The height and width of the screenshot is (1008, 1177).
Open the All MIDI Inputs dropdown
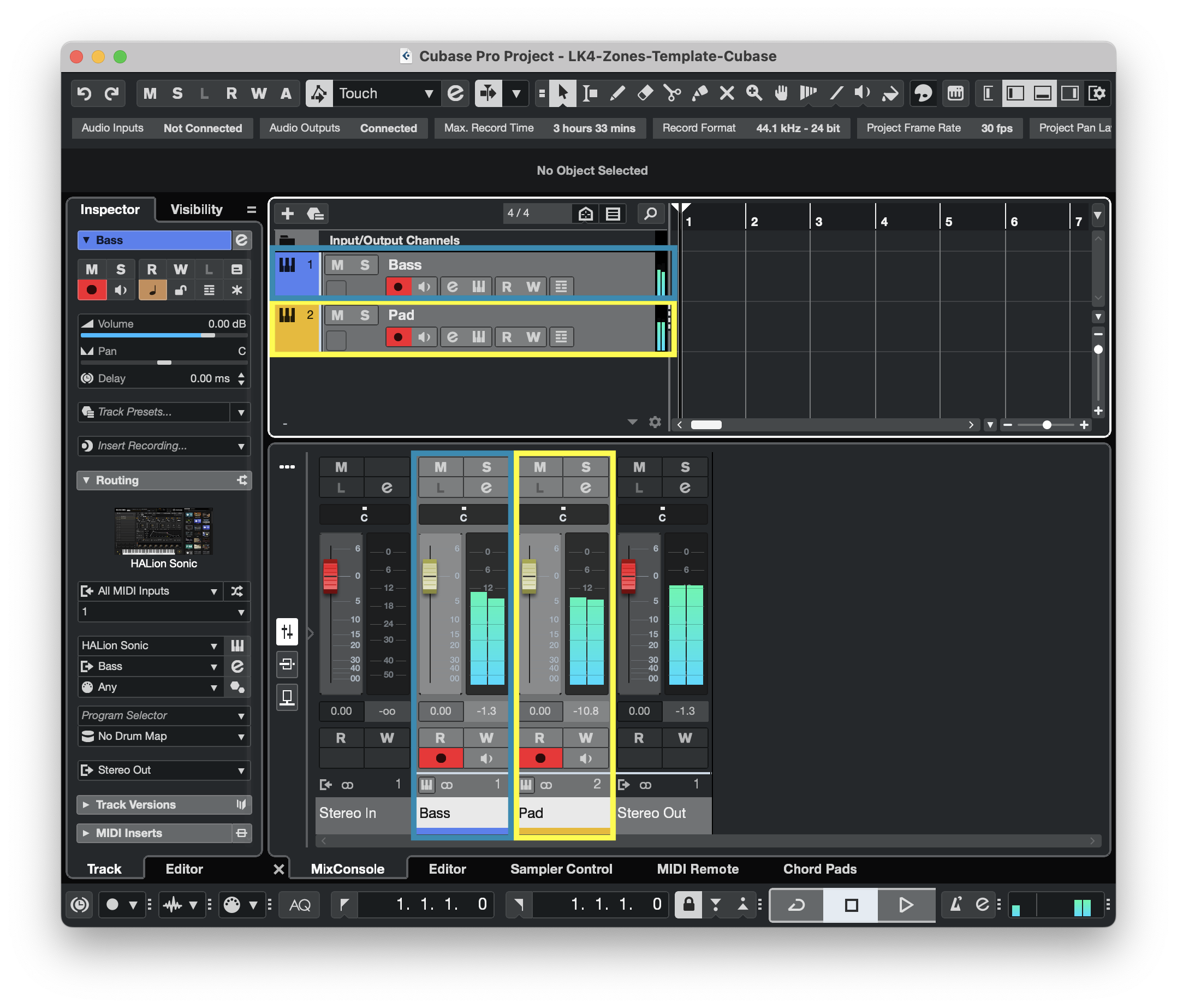(150, 591)
